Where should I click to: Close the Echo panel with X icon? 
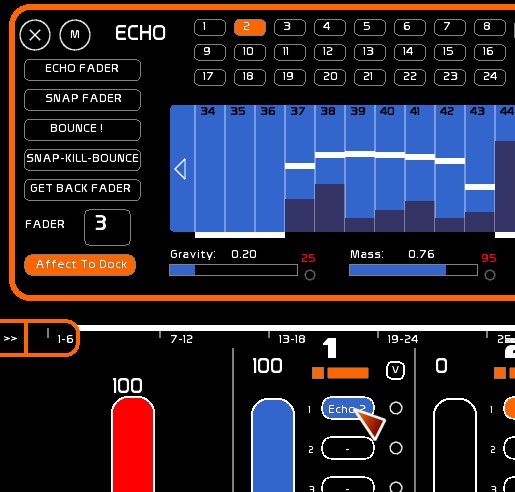pyautogui.click(x=35, y=35)
